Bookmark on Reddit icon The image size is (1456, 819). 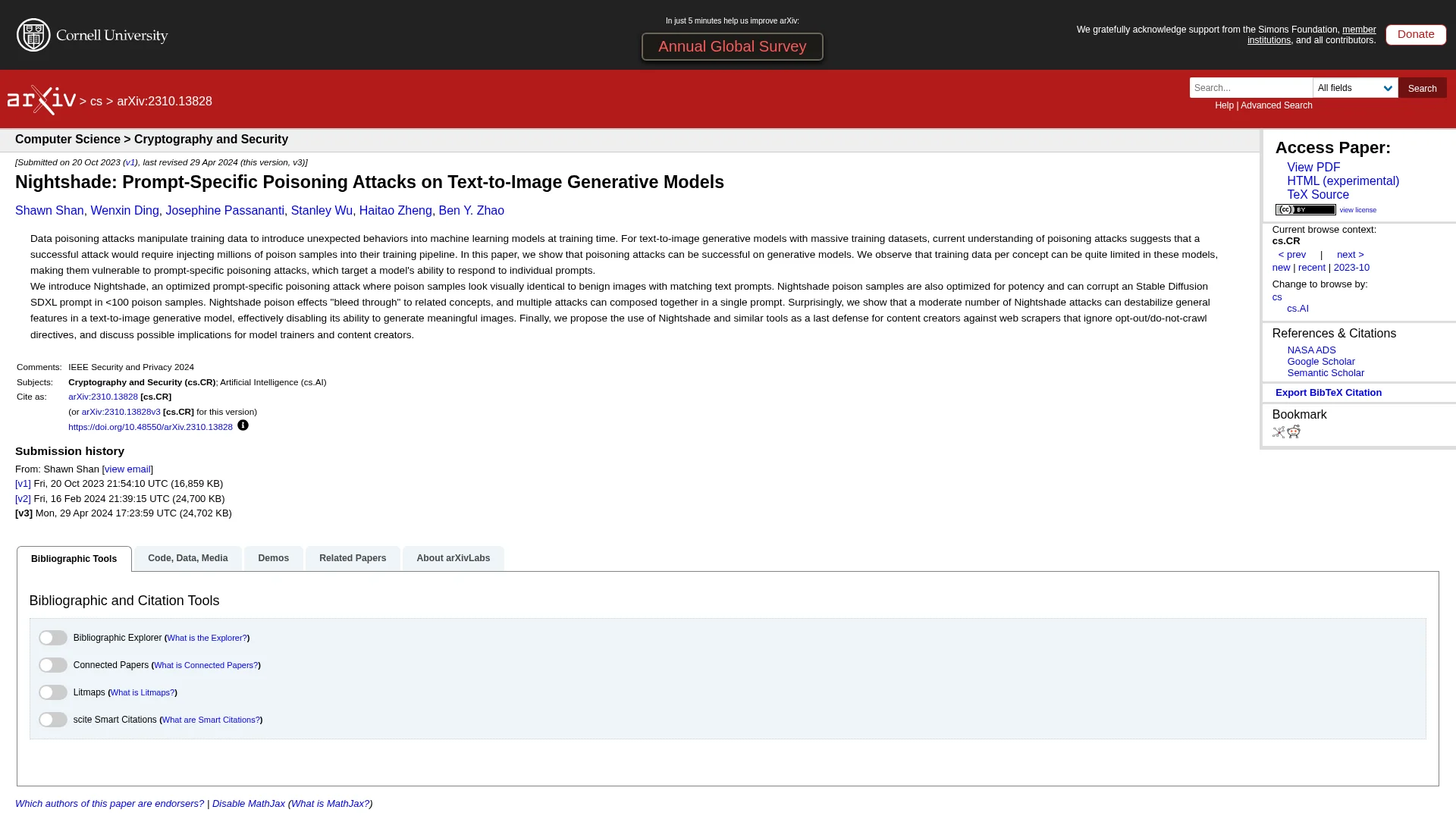[x=1294, y=431]
